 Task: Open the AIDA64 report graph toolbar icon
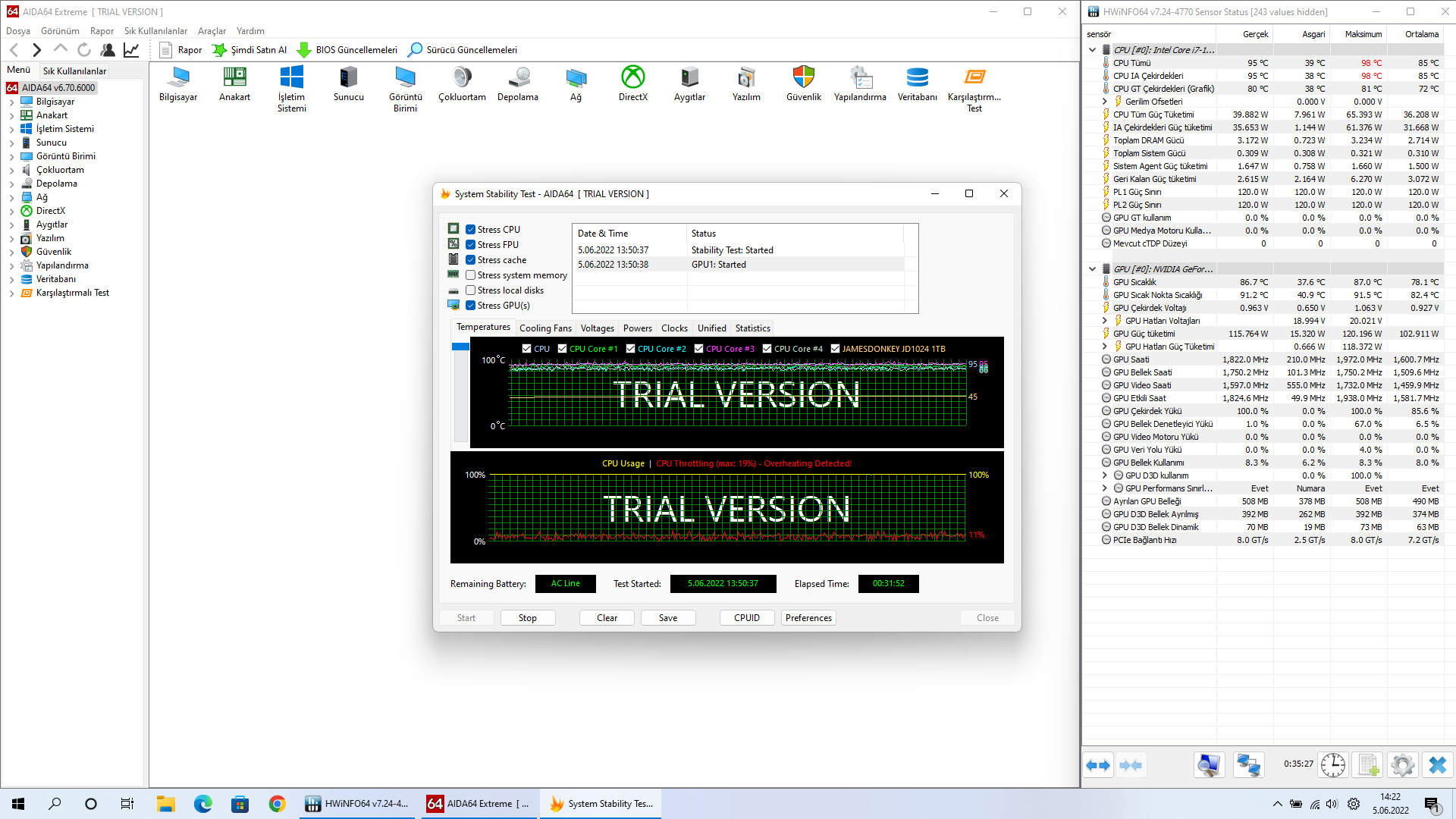tap(131, 50)
